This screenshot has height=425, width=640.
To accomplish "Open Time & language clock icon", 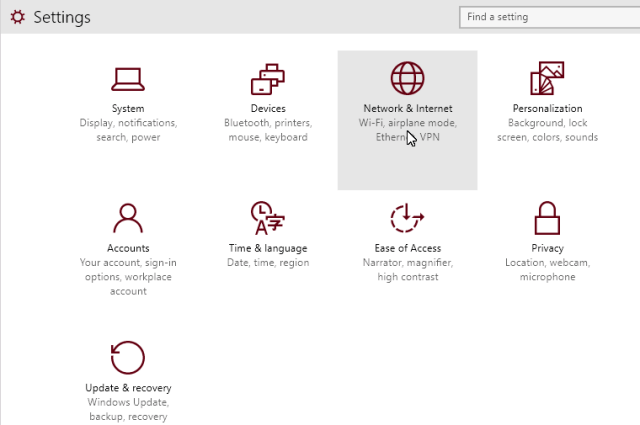I will click(x=268, y=218).
